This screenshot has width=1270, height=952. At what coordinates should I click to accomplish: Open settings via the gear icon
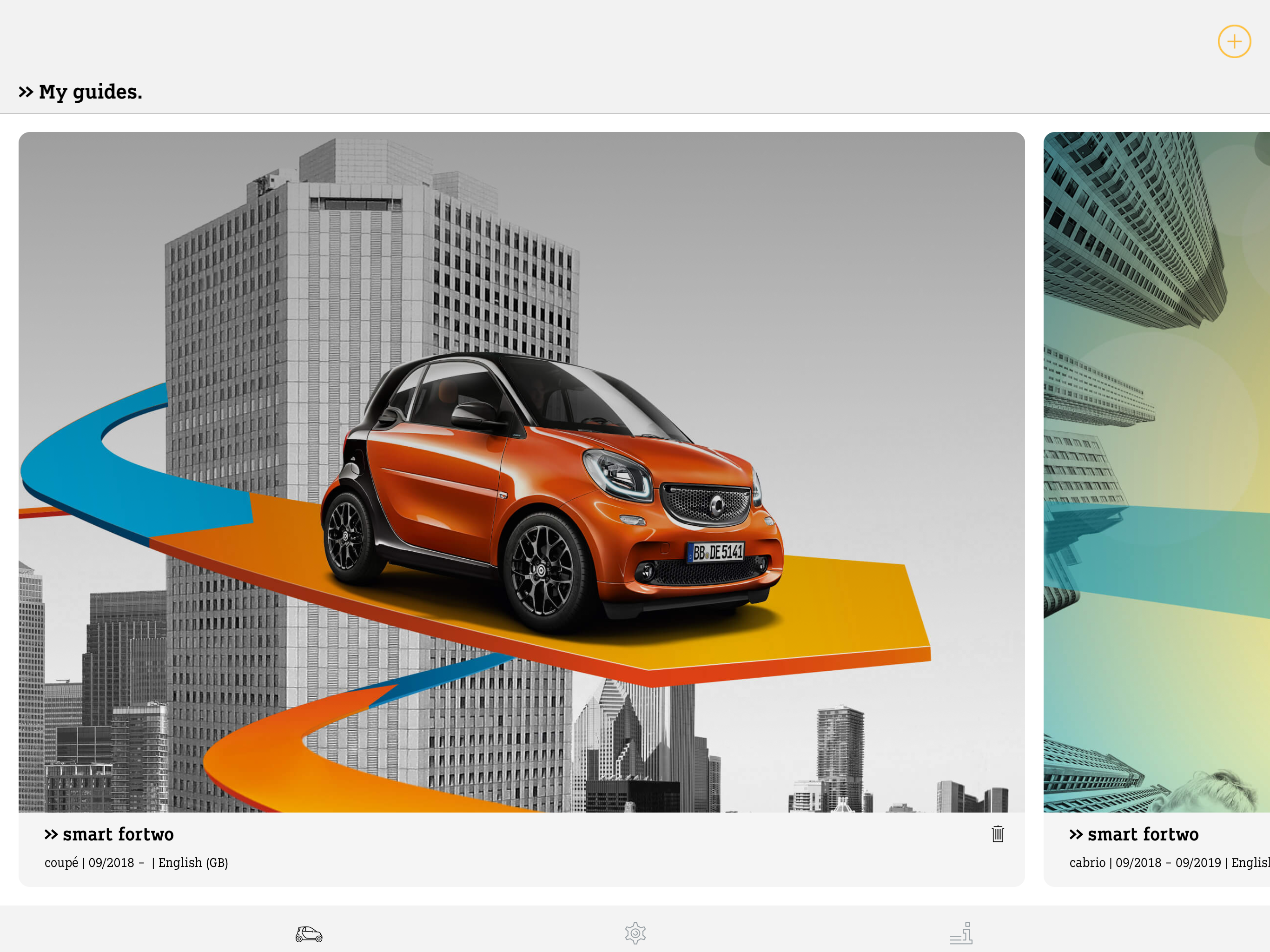[635, 933]
